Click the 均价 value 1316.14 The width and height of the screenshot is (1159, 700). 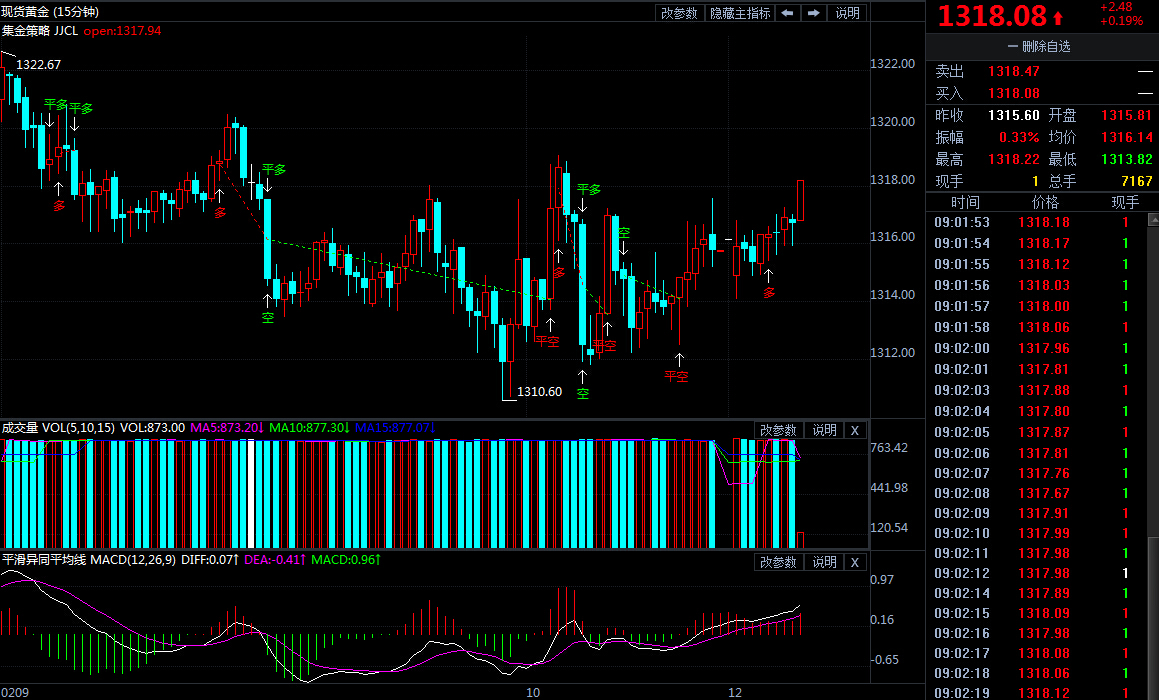[1126, 137]
